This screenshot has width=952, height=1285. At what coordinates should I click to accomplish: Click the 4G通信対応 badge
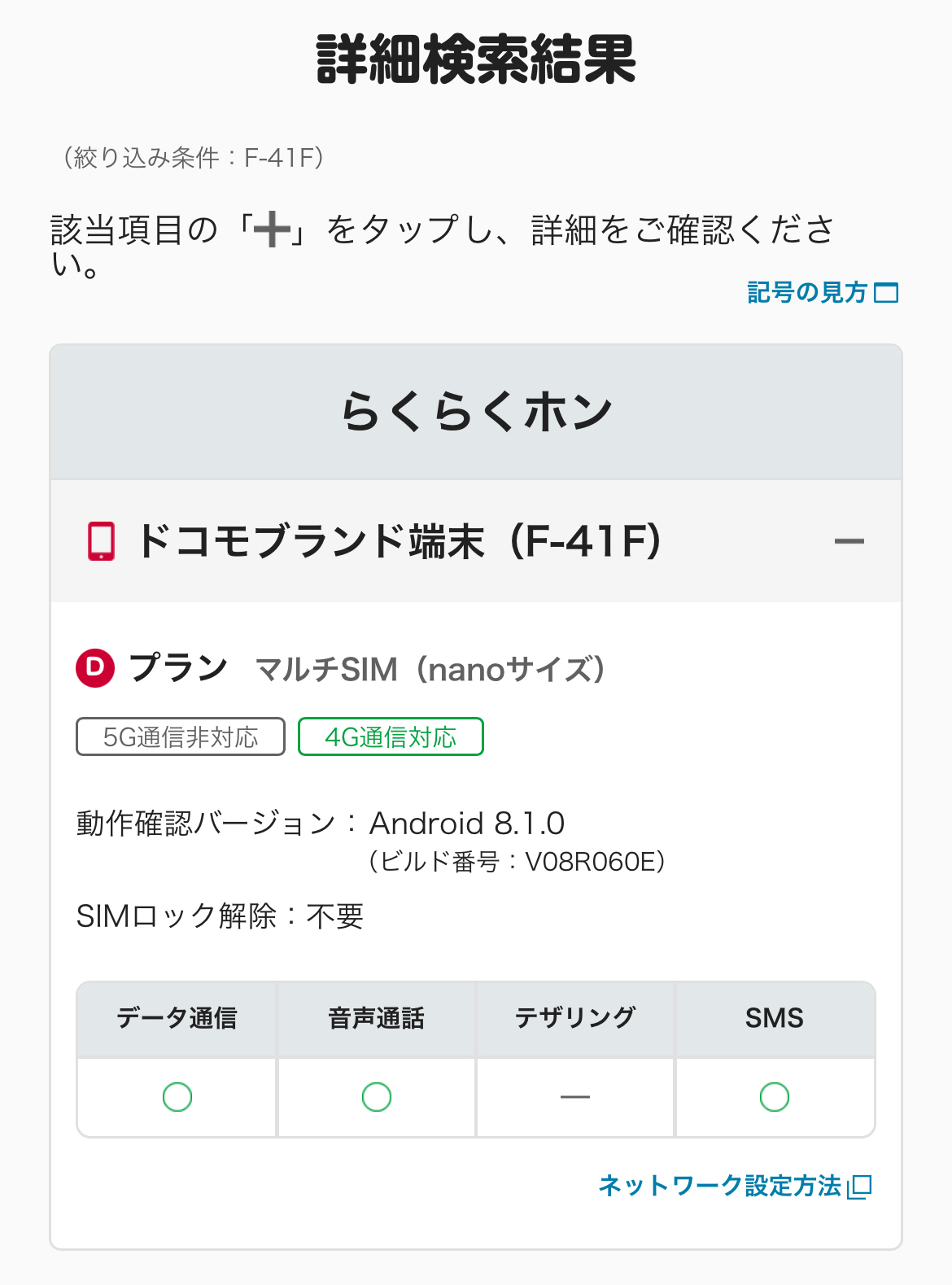391,737
